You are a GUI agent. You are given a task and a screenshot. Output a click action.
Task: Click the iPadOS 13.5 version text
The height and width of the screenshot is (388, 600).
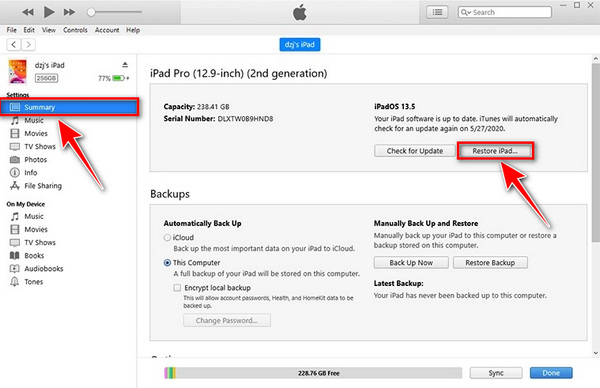pos(395,106)
